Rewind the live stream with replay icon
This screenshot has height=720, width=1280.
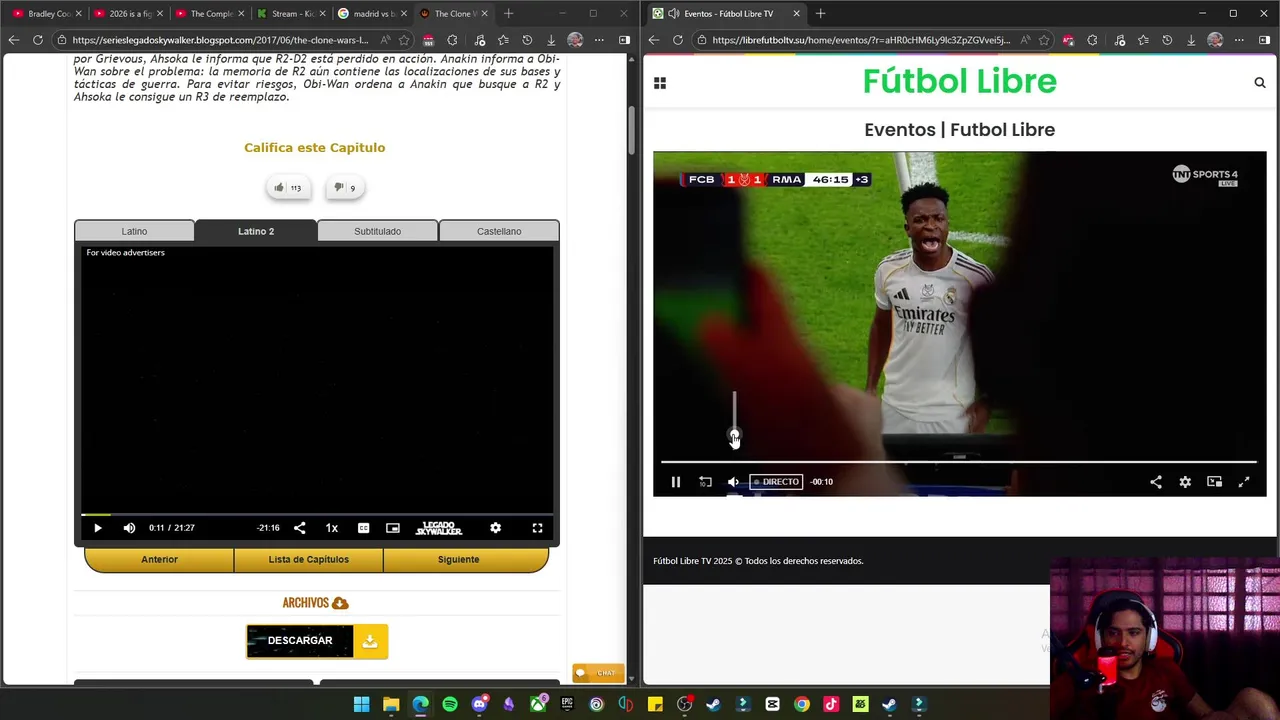[x=705, y=482]
